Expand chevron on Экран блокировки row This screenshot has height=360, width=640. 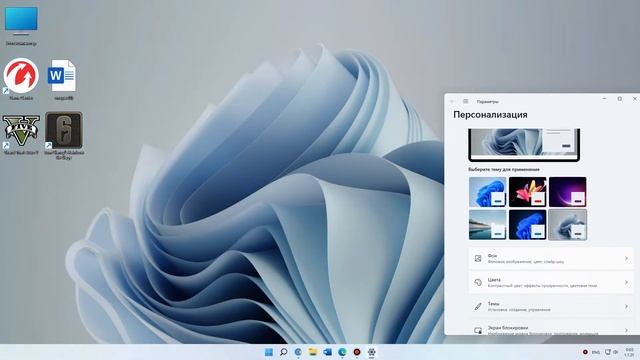pyautogui.click(x=626, y=330)
